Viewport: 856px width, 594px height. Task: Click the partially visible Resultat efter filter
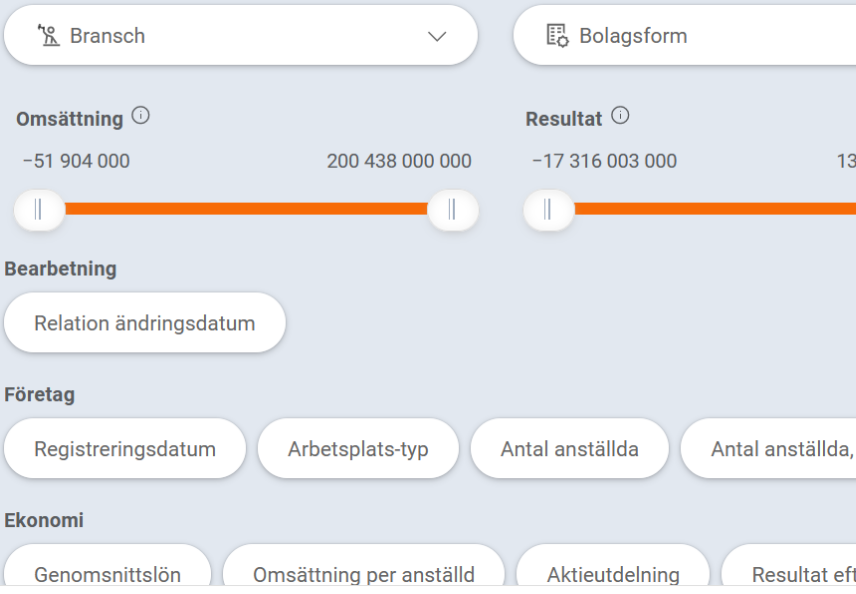(x=800, y=573)
